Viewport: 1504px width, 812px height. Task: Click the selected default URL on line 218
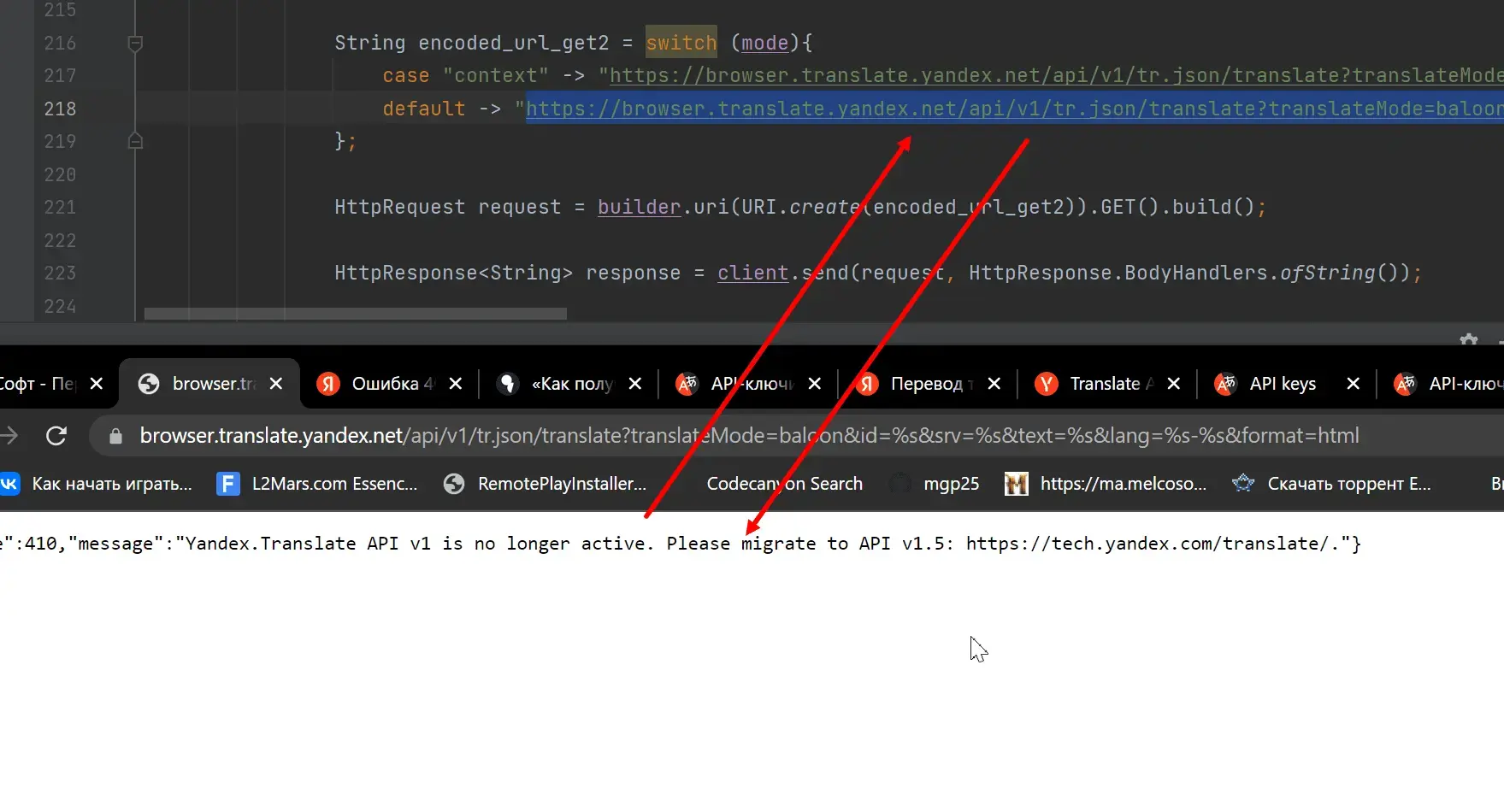(x=1014, y=109)
